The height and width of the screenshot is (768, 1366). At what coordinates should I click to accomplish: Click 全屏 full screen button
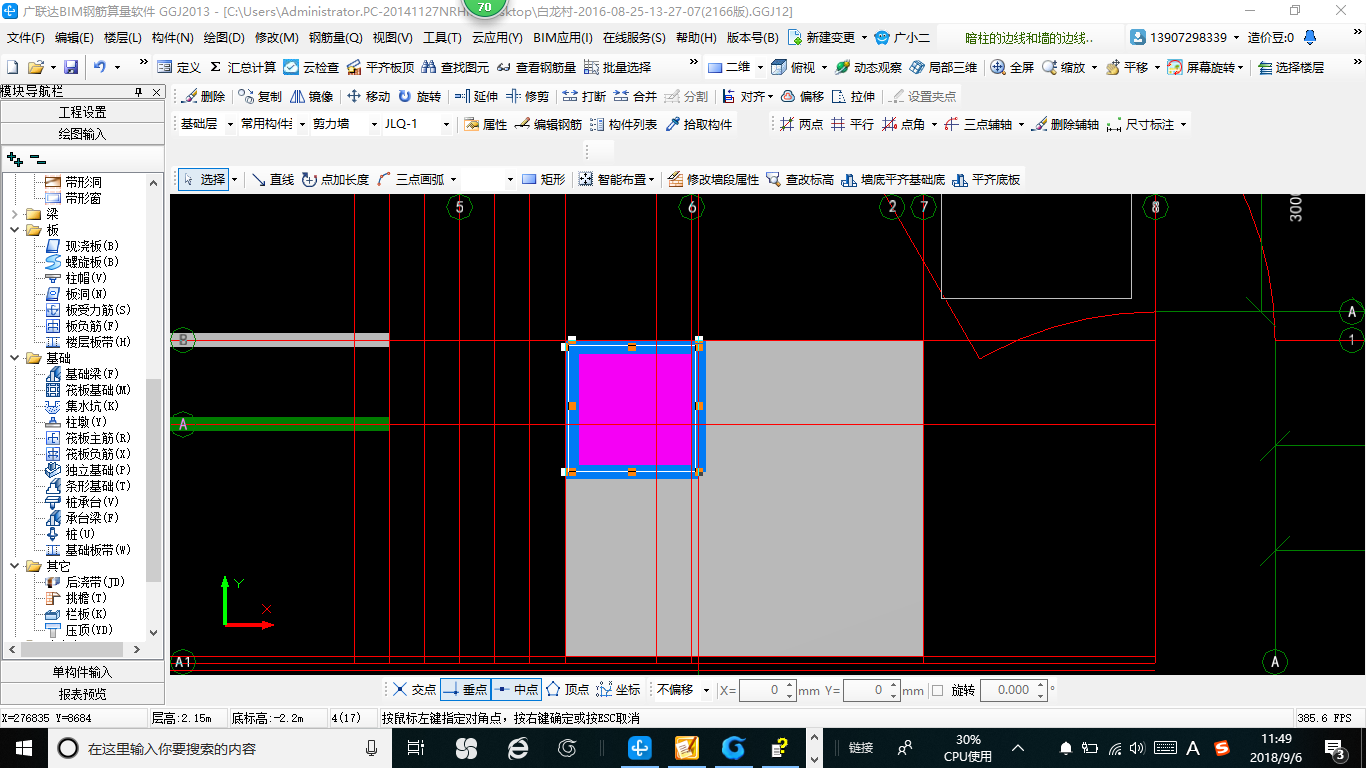pos(1012,67)
